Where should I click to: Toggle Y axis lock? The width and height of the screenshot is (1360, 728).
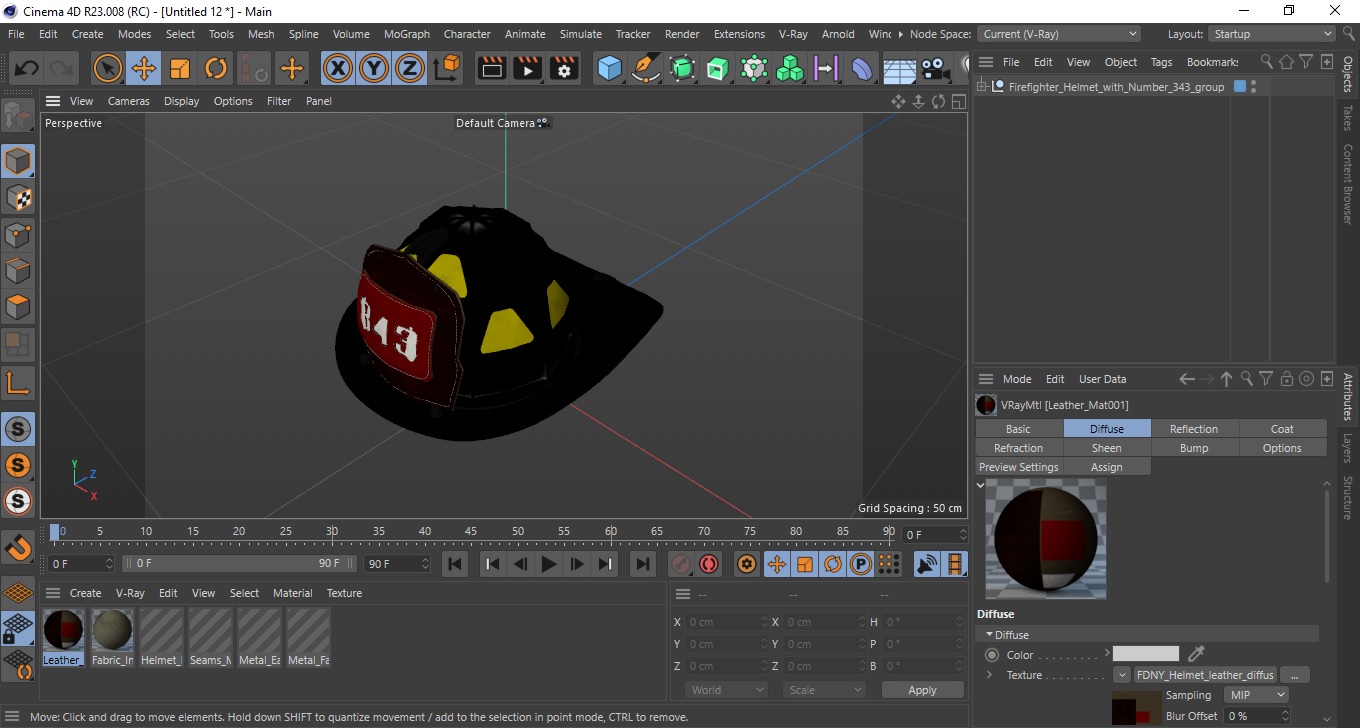click(x=374, y=68)
